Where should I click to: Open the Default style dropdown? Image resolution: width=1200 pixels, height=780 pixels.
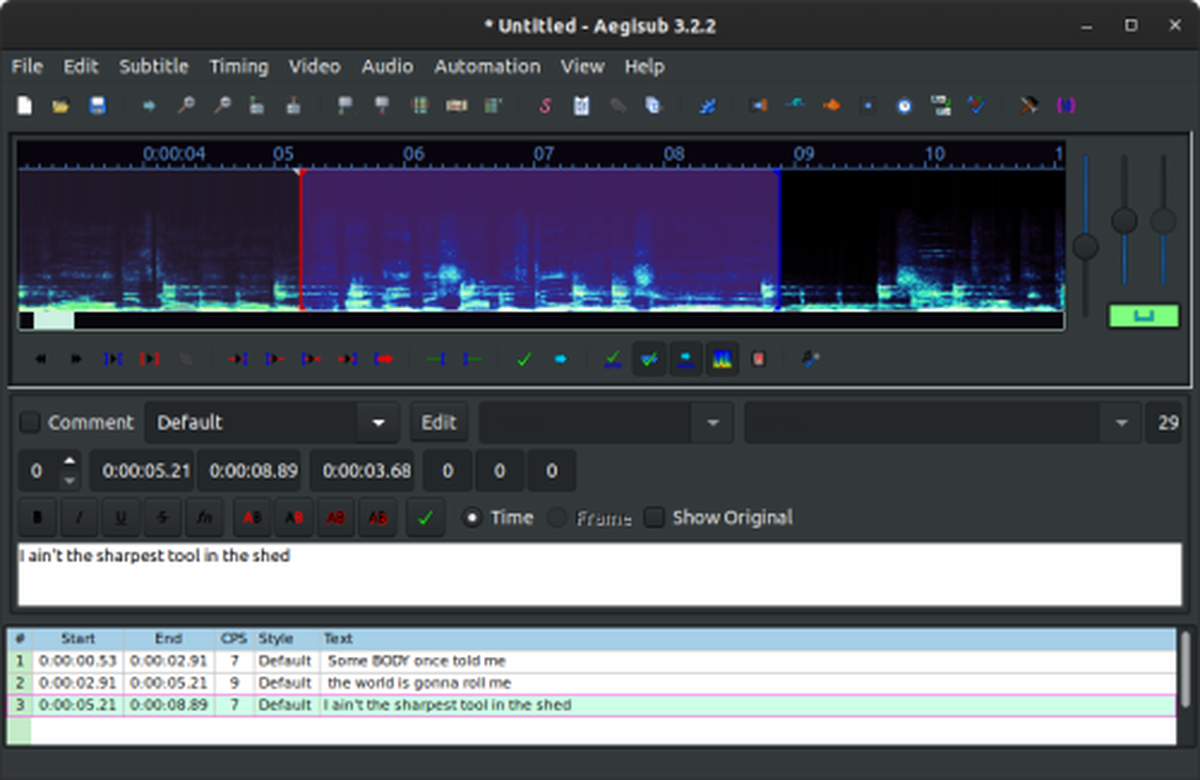click(378, 422)
